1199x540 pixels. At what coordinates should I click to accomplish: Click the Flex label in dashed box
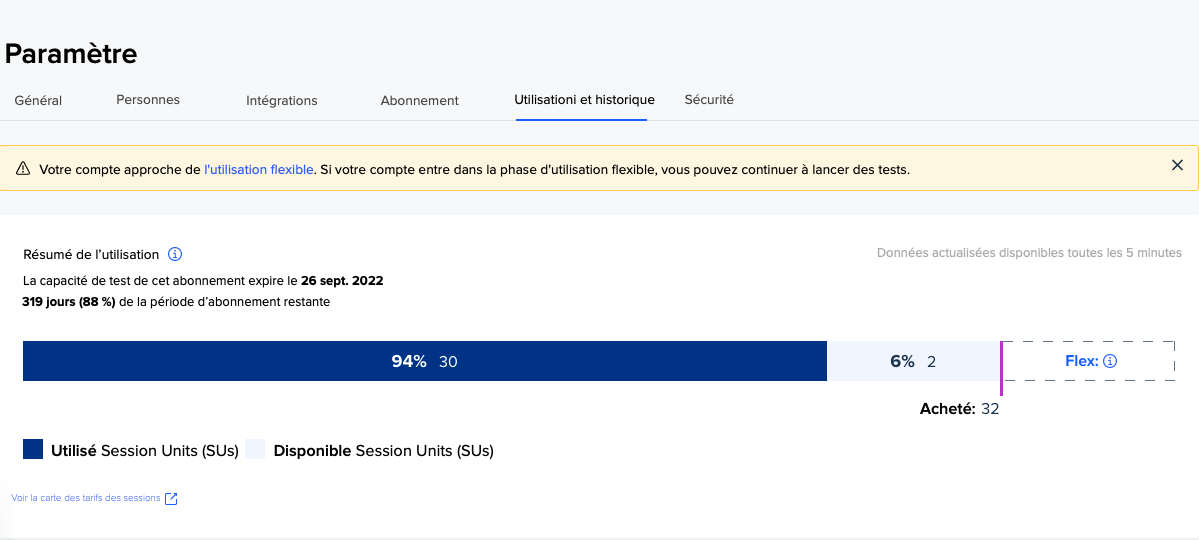tap(1081, 361)
